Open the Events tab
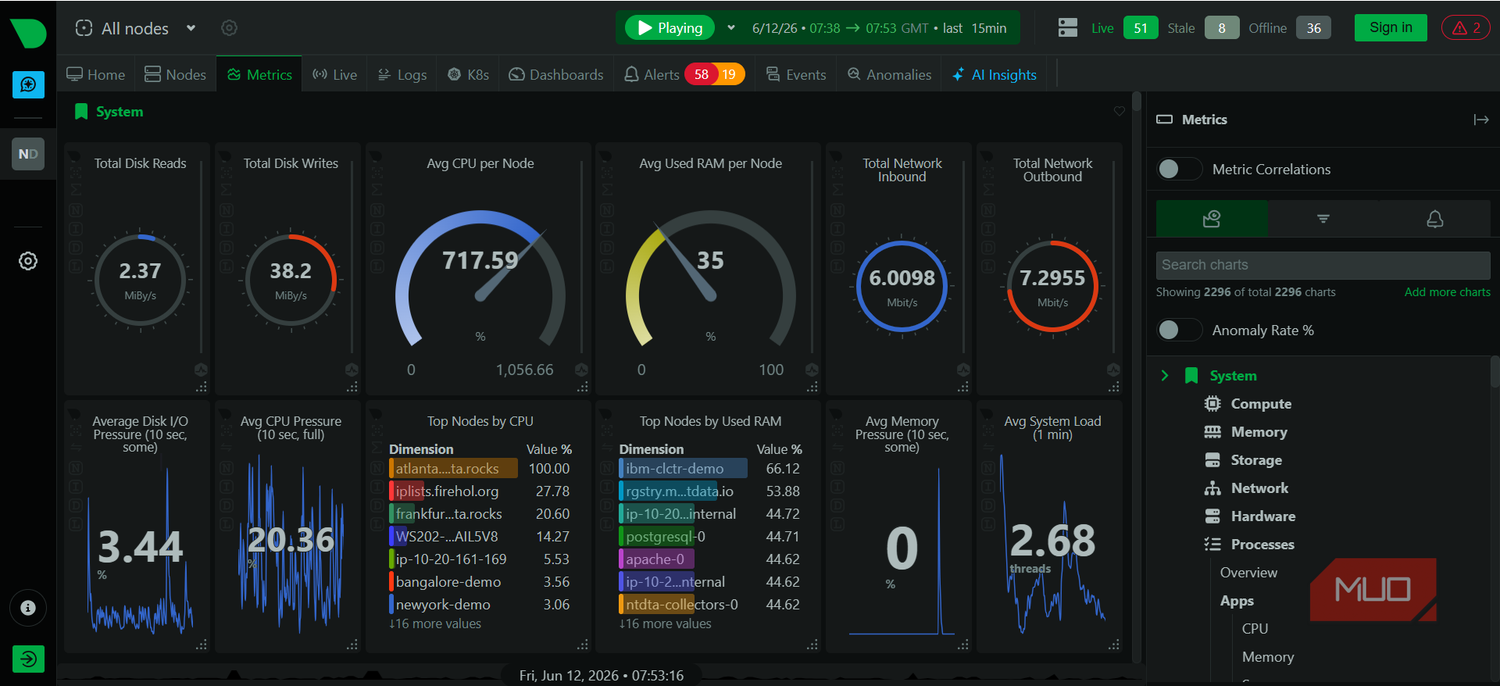The width and height of the screenshot is (1500, 686). tap(796, 74)
